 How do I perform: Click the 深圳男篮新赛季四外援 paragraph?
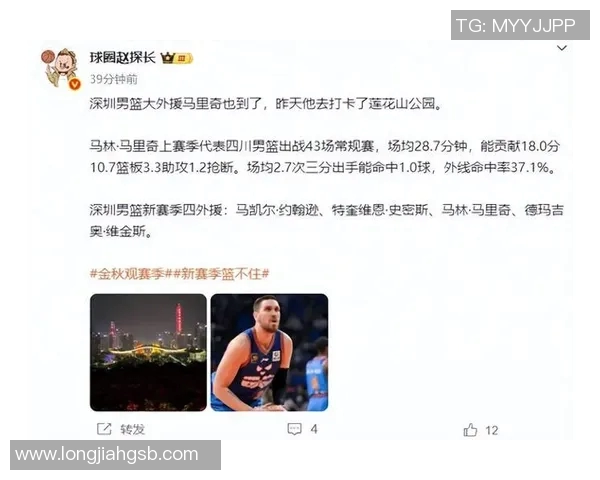[326, 221]
